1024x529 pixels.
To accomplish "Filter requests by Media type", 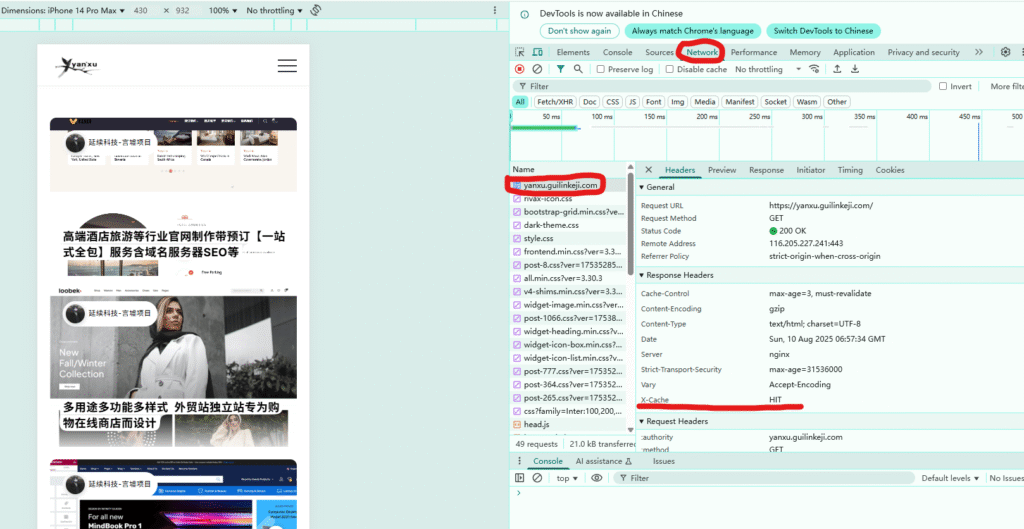I will (705, 102).
